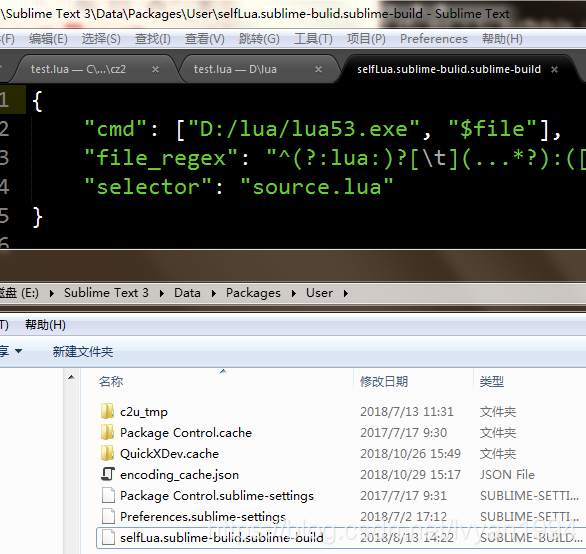586x554 pixels.
Task: Close the selfLua.sublime-bulid.sublime-build tab
Action: (555, 70)
